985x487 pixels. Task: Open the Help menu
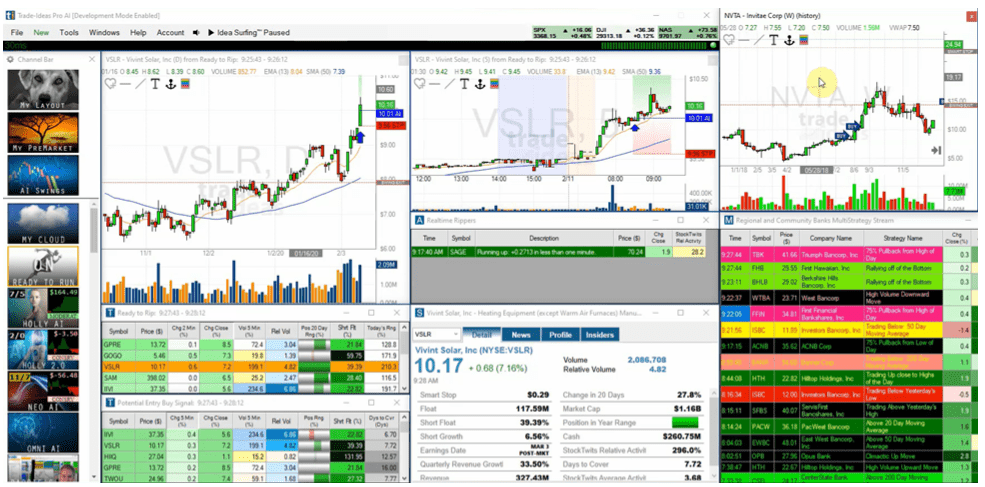[138, 32]
